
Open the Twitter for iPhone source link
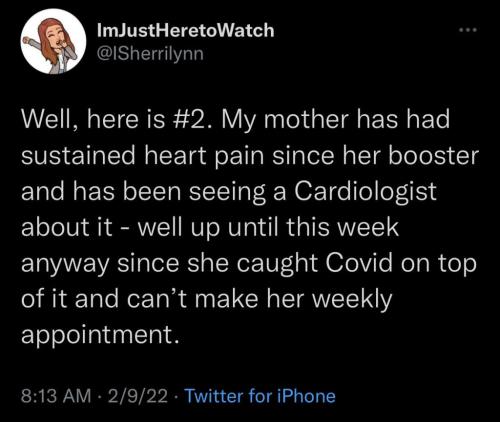[x=260, y=396]
